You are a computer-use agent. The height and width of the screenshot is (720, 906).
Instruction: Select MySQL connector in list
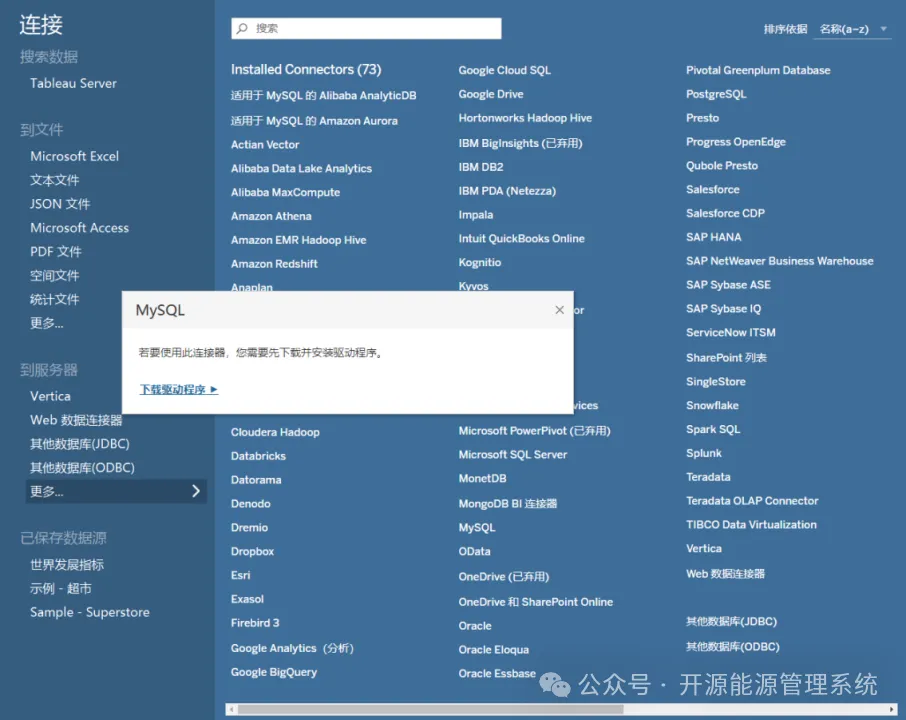click(477, 528)
